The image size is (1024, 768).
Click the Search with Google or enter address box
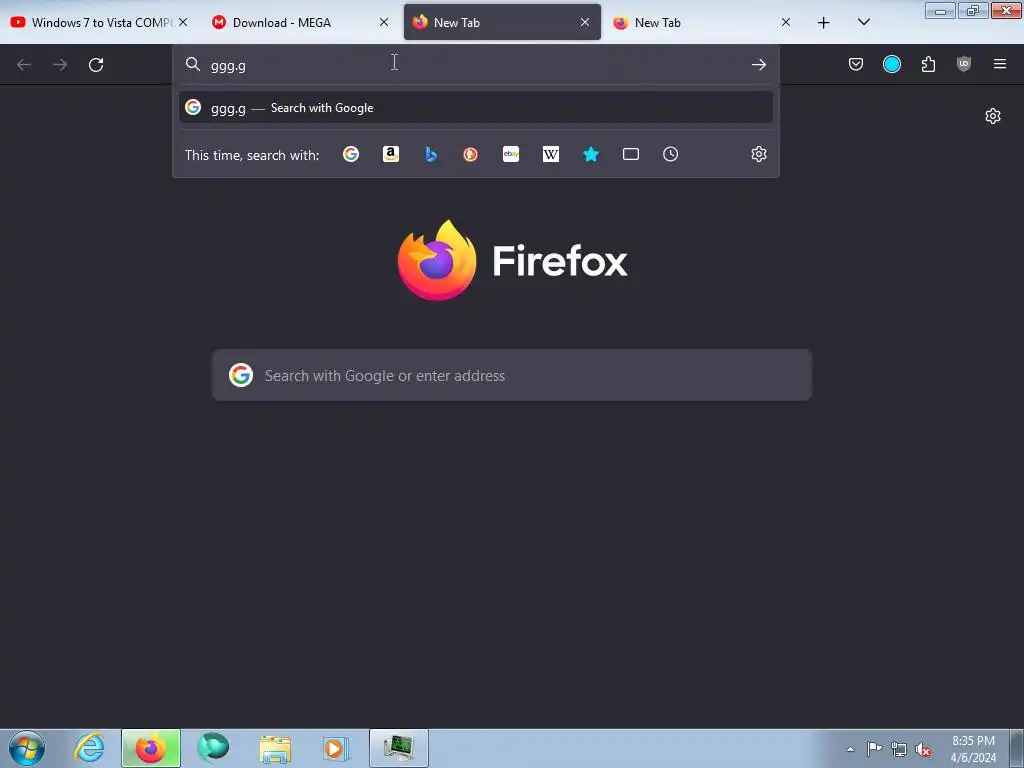512,376
